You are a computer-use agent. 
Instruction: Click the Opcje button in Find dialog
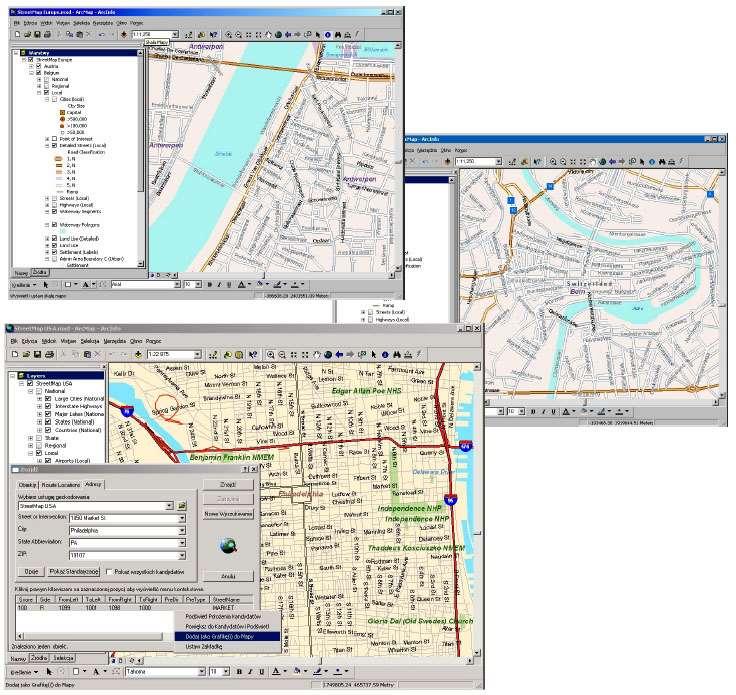tap(31, 572)
